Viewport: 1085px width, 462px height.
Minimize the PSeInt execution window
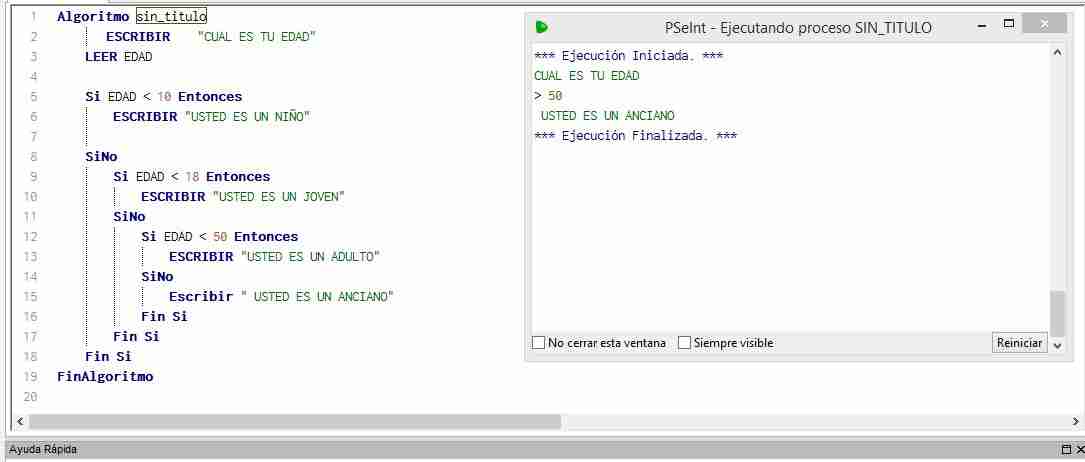(983, 26)
